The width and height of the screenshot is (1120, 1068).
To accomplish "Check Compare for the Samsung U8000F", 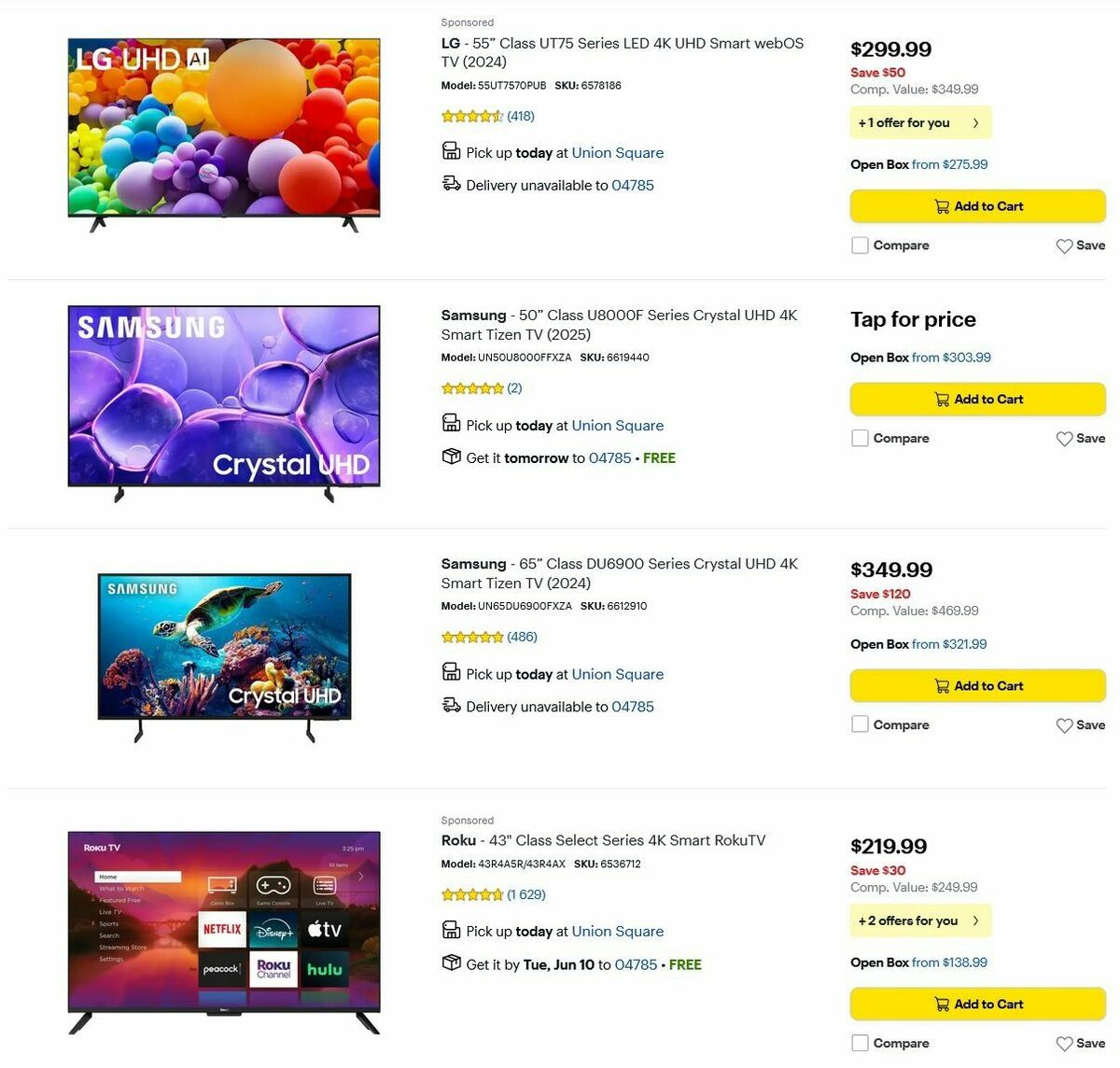I will tap(860, 438).
